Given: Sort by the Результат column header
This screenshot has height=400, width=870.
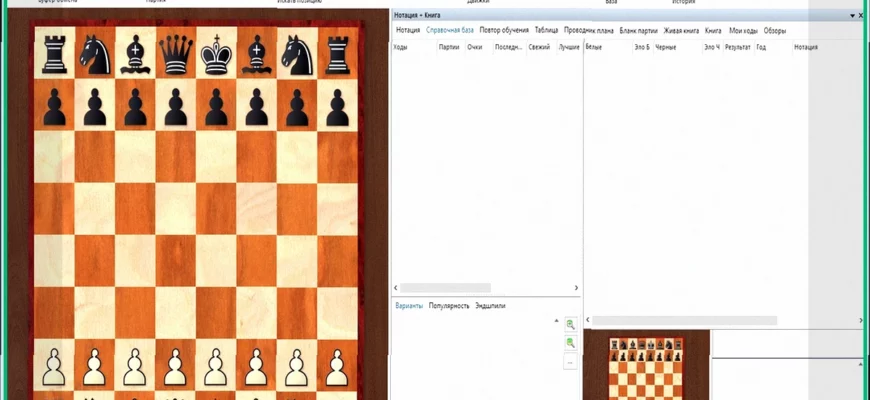Looking at the screenshot, I should [738, 47].
